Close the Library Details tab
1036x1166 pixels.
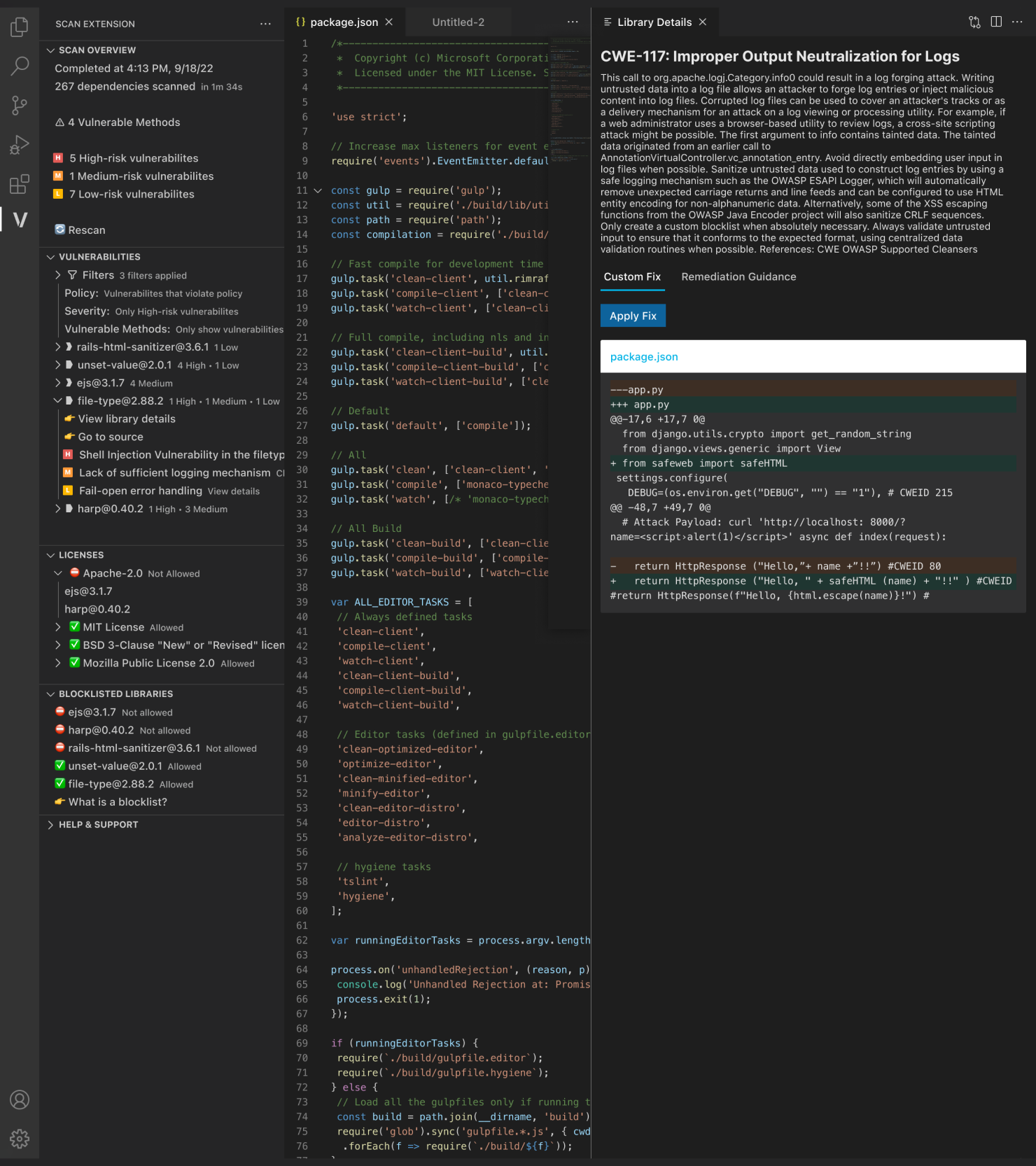[703, 22]
